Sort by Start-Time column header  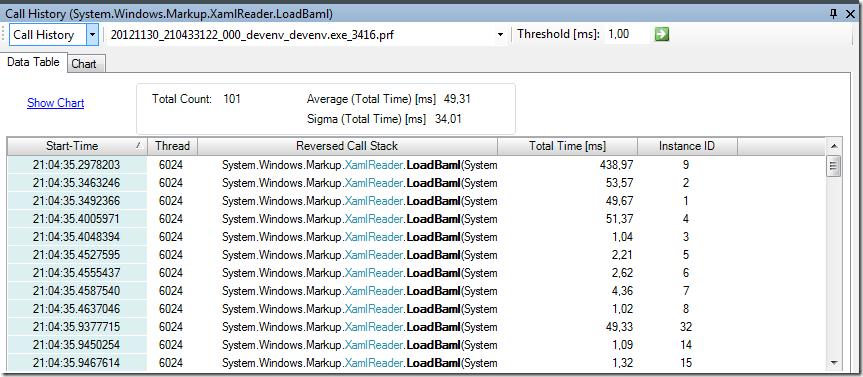[77, 146]
